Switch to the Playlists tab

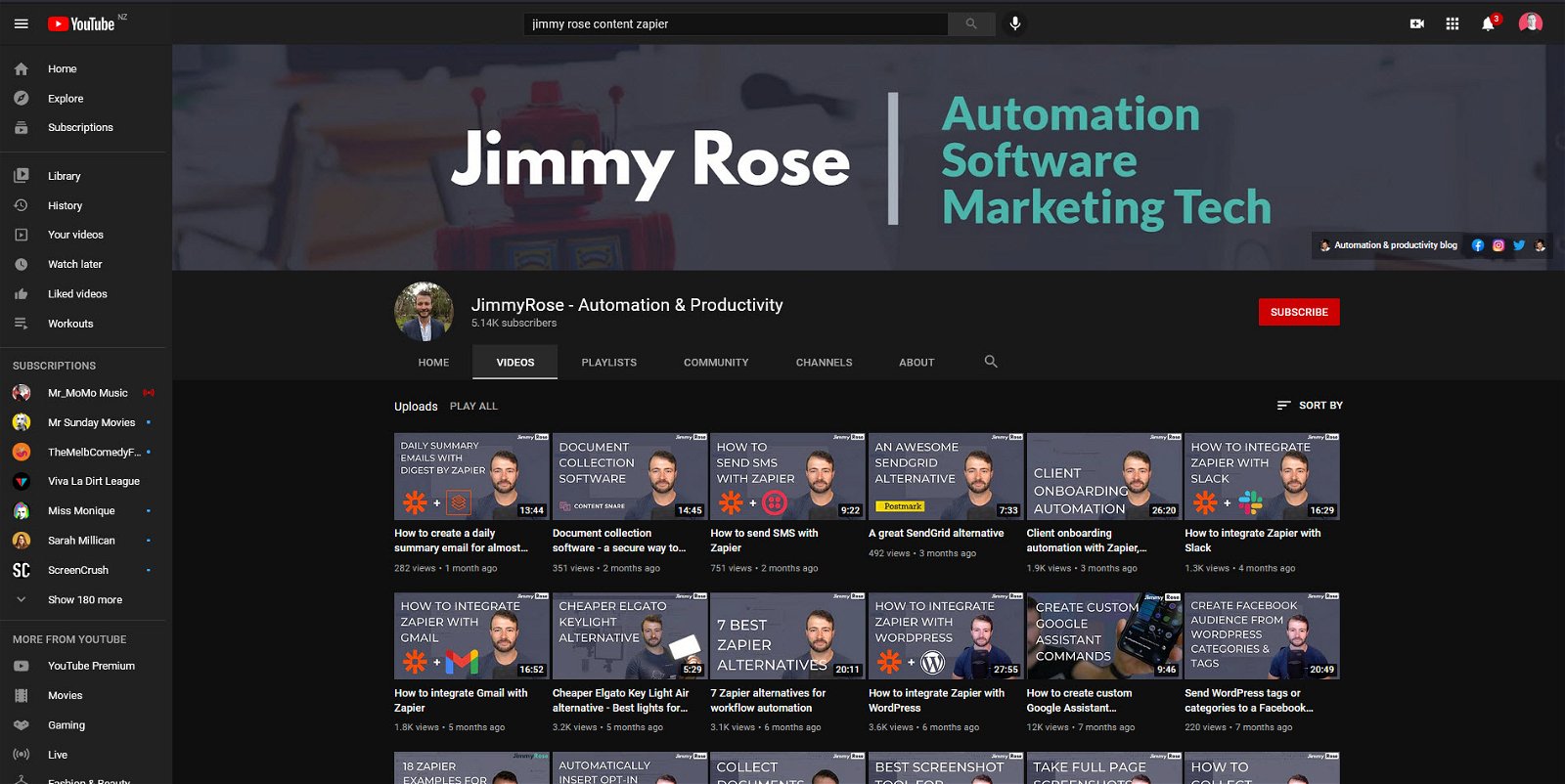[x=608, y=362]
